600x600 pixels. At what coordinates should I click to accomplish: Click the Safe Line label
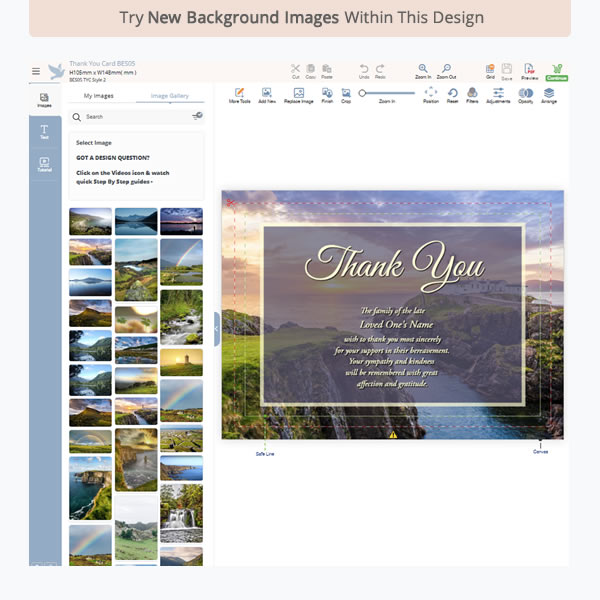click(265, 454)
